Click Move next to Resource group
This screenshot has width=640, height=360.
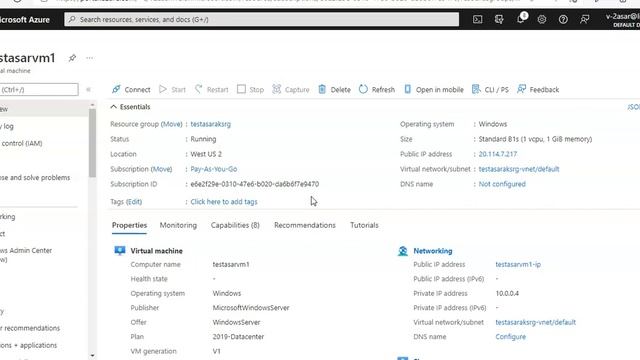tap(171, 124)
